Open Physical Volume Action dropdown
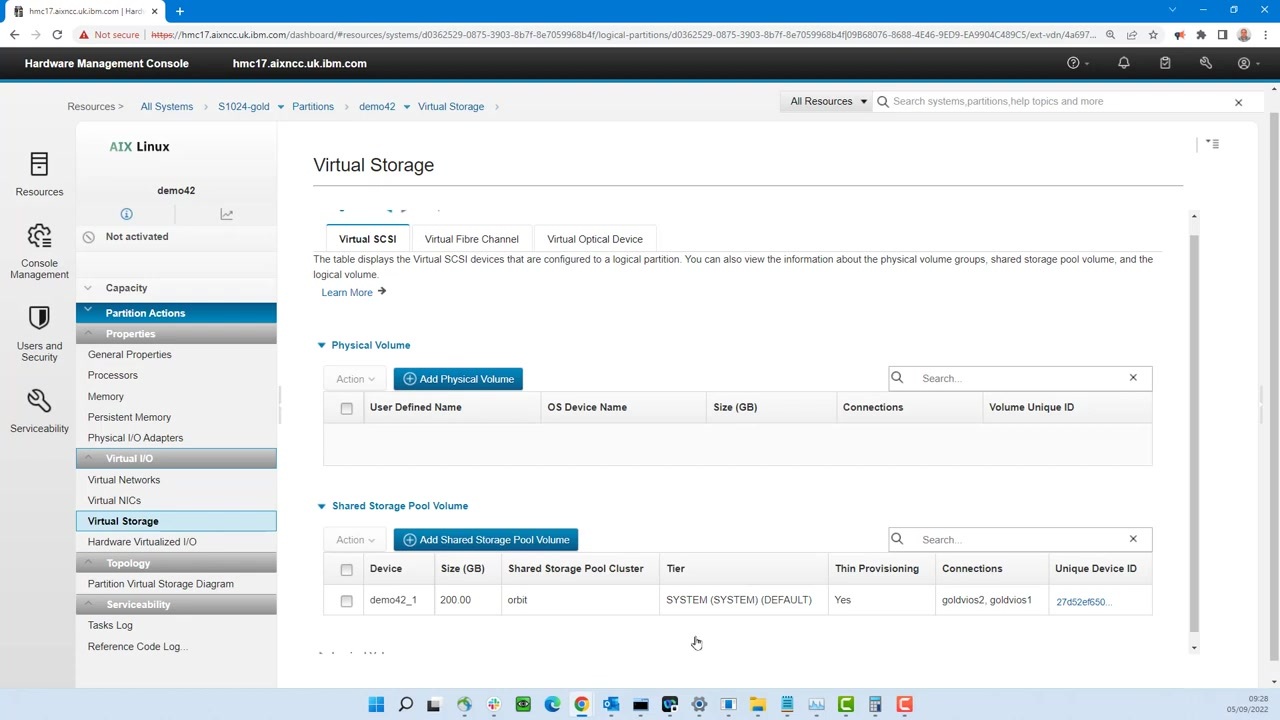 coord(355,379)
